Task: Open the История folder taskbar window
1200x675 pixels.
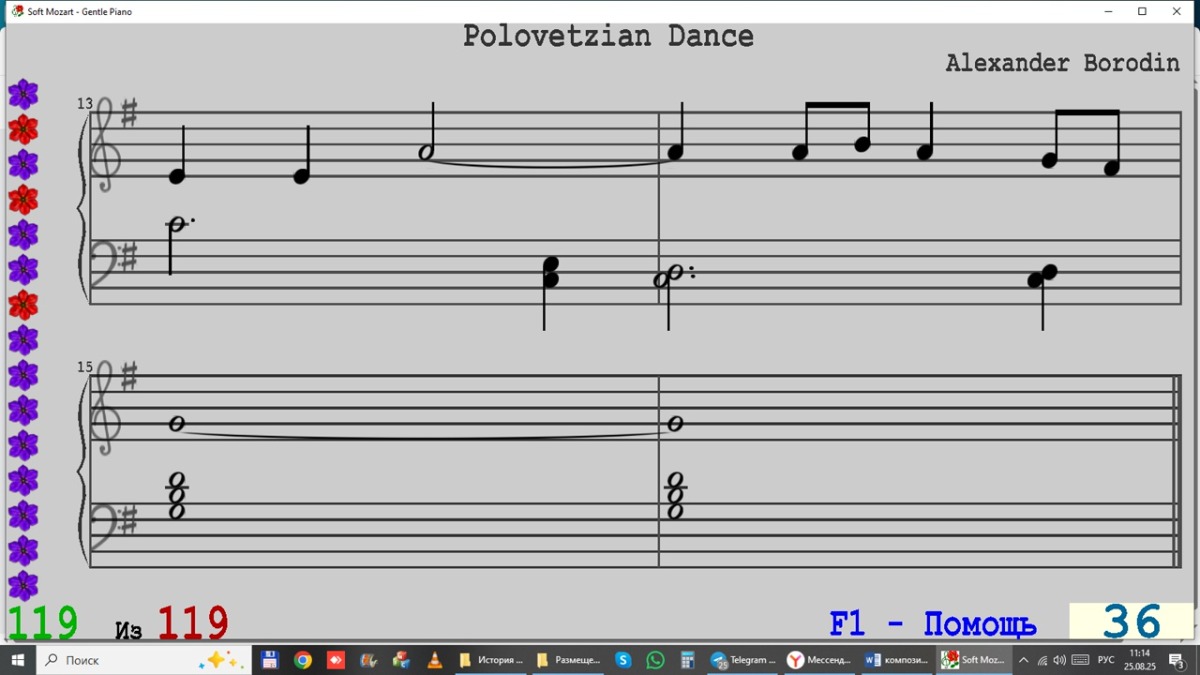Action: 491,660
